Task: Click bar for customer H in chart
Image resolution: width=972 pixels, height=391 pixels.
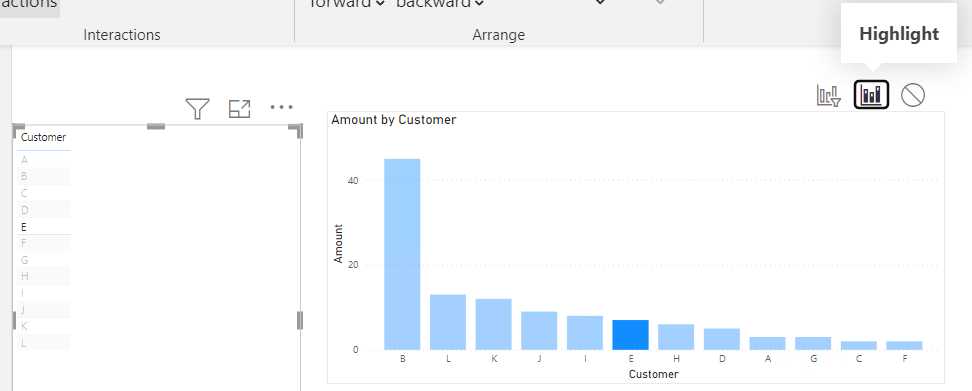Action: (x=676, y=337)
